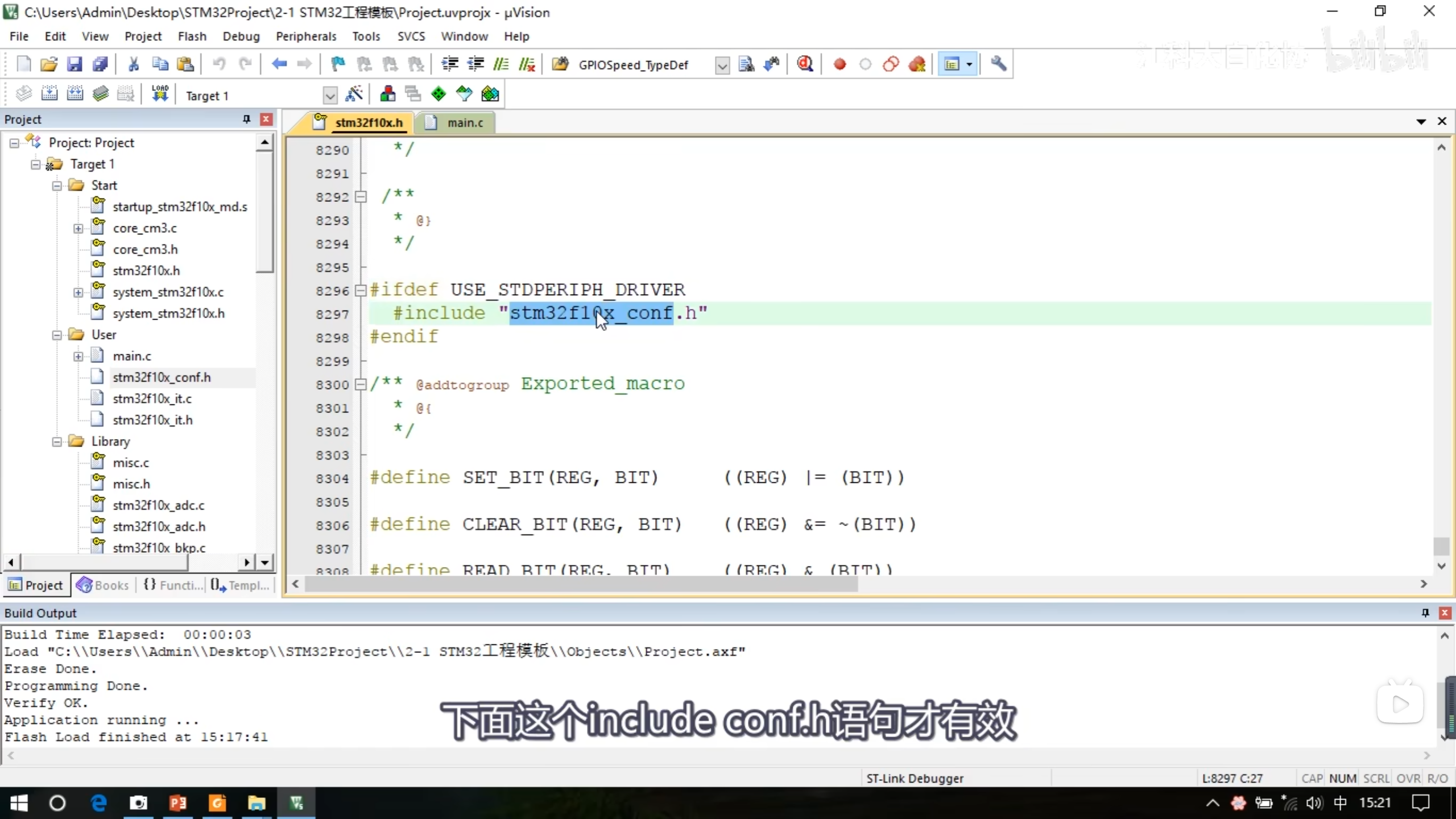Toggle pin on Project panel
Image resolution: width=1456 pixels, height=819 pixels.
pos(246,119)
